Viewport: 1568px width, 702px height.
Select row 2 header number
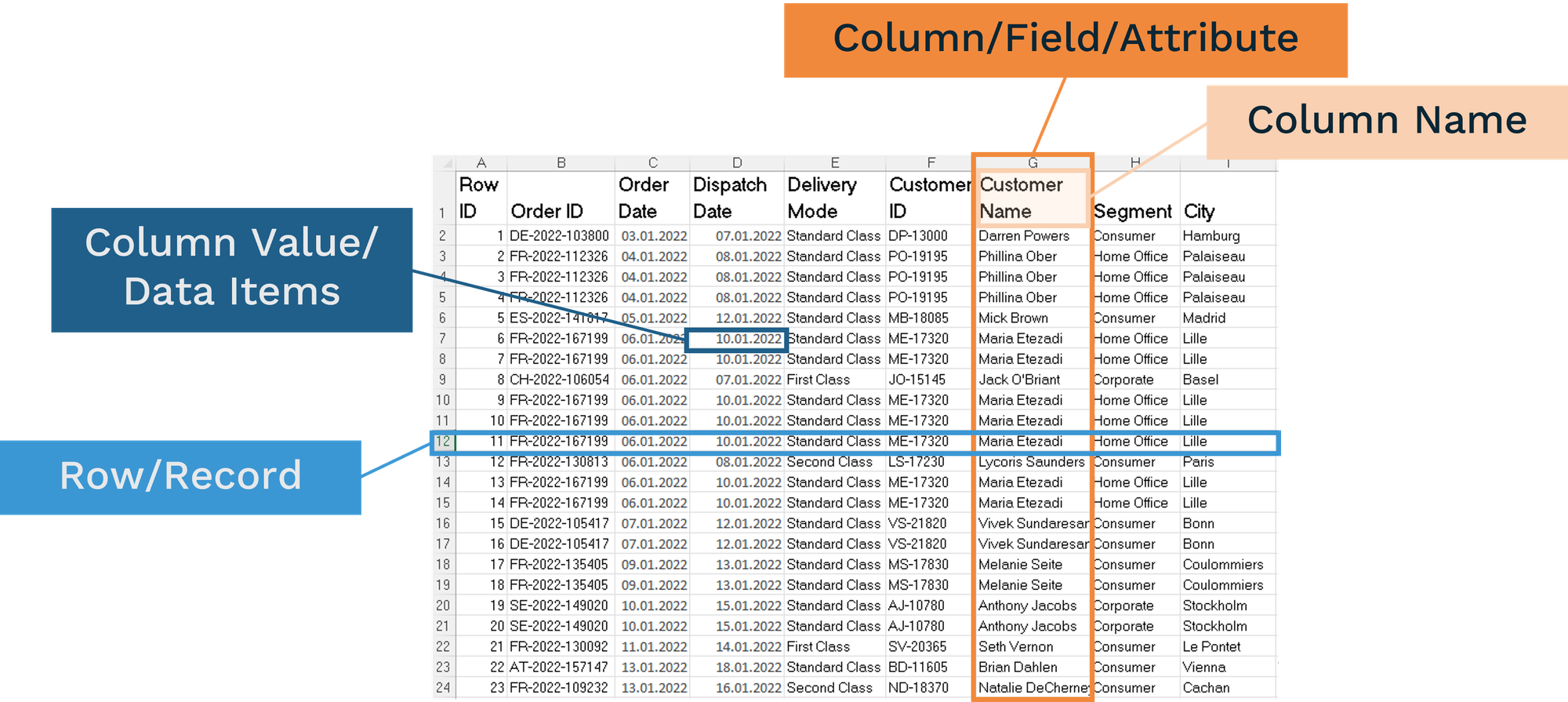coord(443,236)
